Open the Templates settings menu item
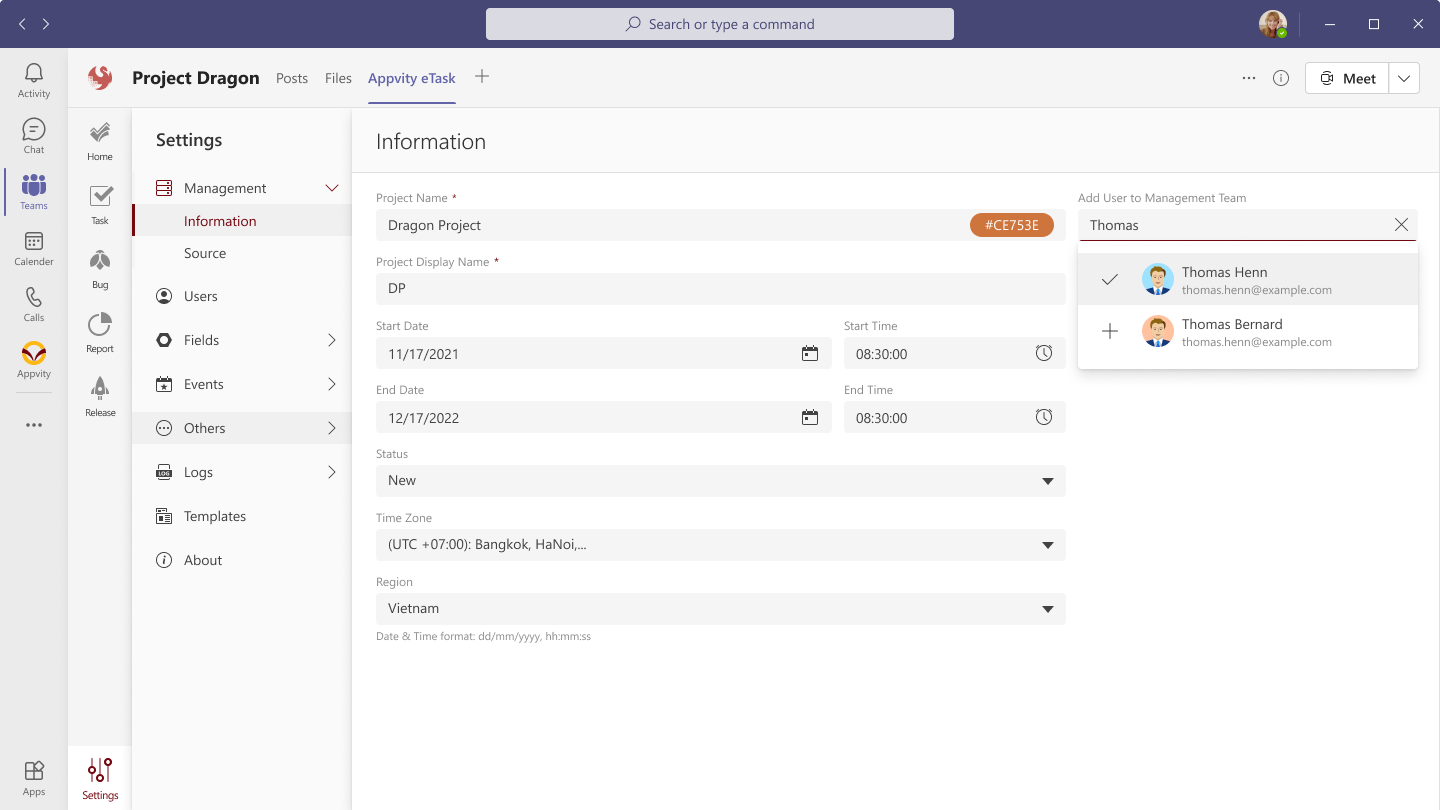The width and height of the screenshot is (1440, 810). click(214, 515)
